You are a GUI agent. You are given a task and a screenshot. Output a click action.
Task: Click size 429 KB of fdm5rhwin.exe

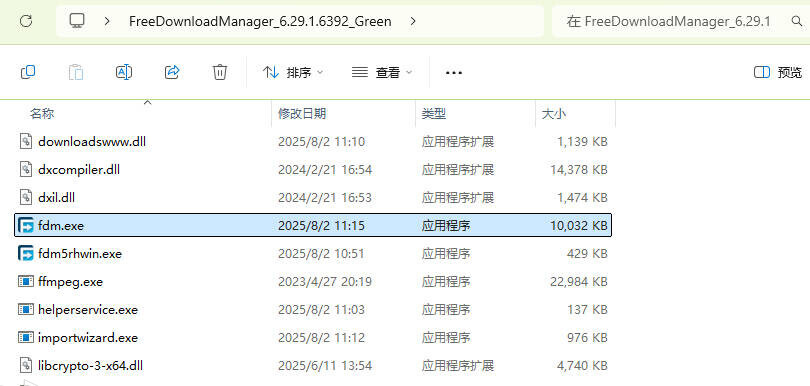pyautogui.click(x=587, y=253)
